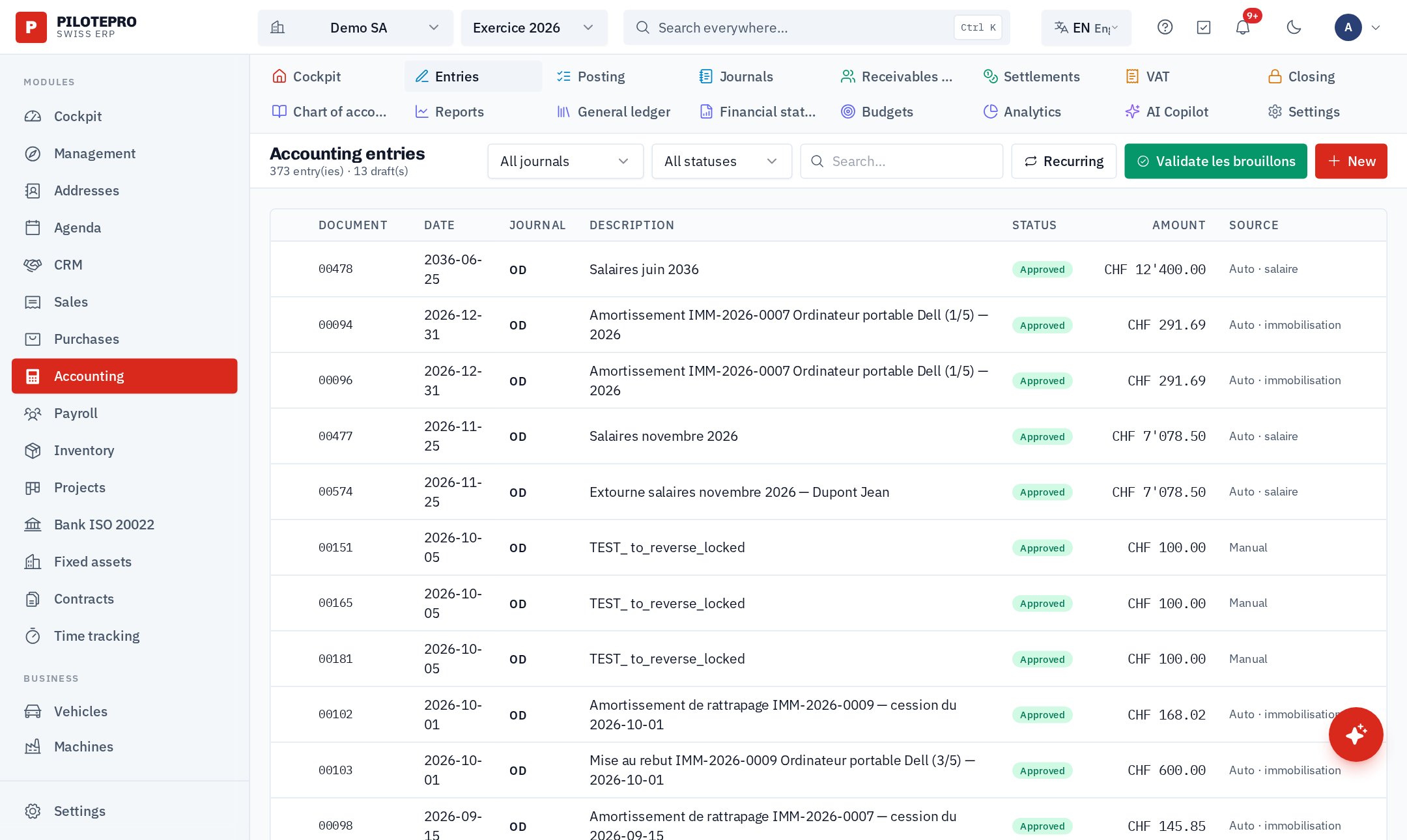Switch to the Cockpit accounting tab
This screenshot has height=840, width=1407.
331,76
